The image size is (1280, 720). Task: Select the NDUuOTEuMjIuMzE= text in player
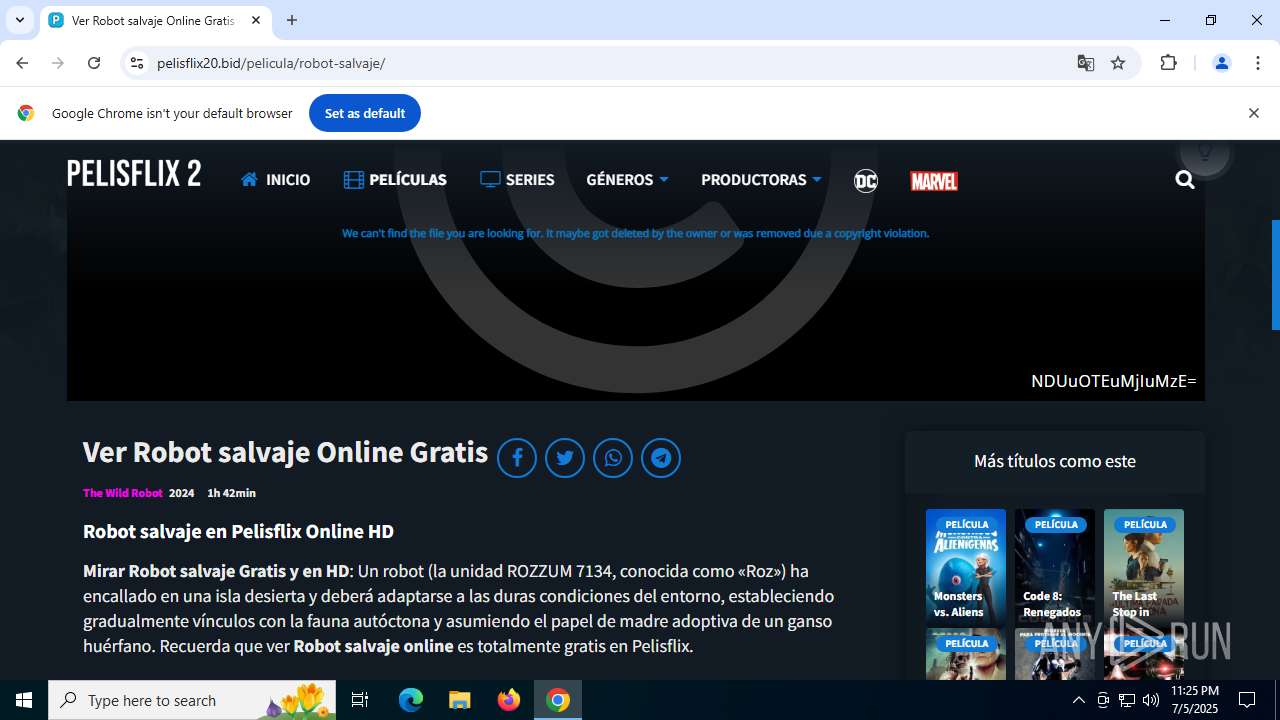pos(1114,381)
